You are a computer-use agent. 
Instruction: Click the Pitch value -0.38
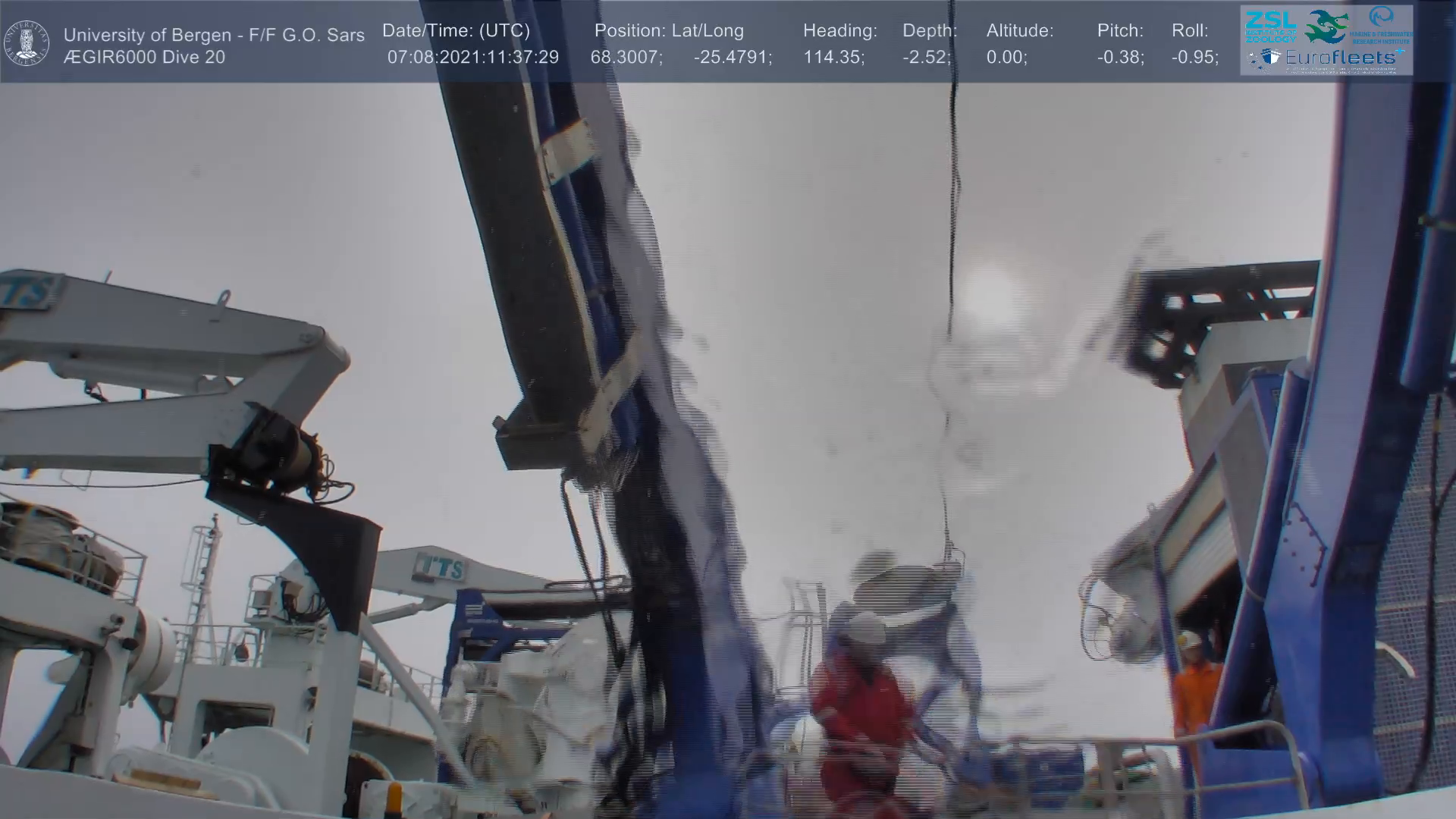1120,58
